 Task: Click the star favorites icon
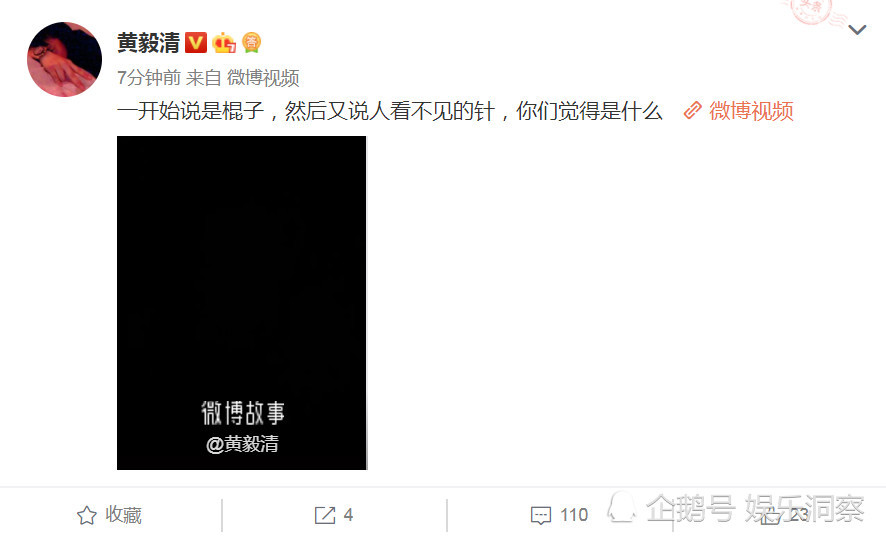(86, 515)
